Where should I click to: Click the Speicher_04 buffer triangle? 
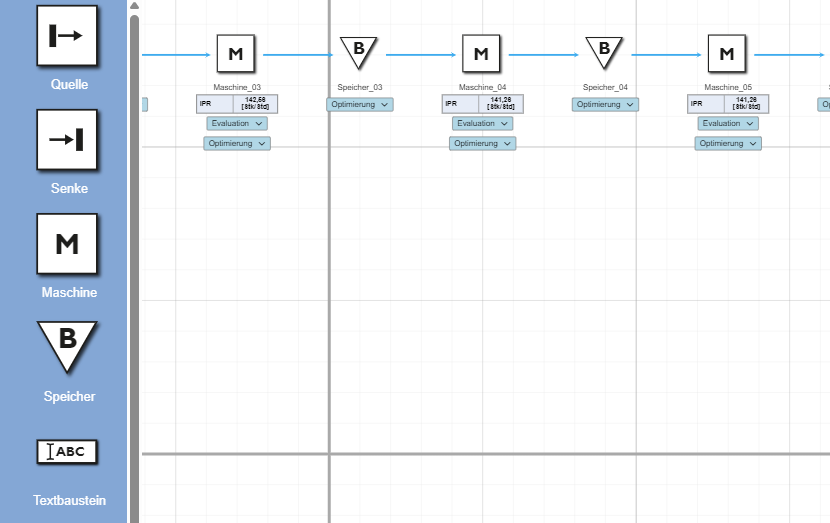pos(604,50)
